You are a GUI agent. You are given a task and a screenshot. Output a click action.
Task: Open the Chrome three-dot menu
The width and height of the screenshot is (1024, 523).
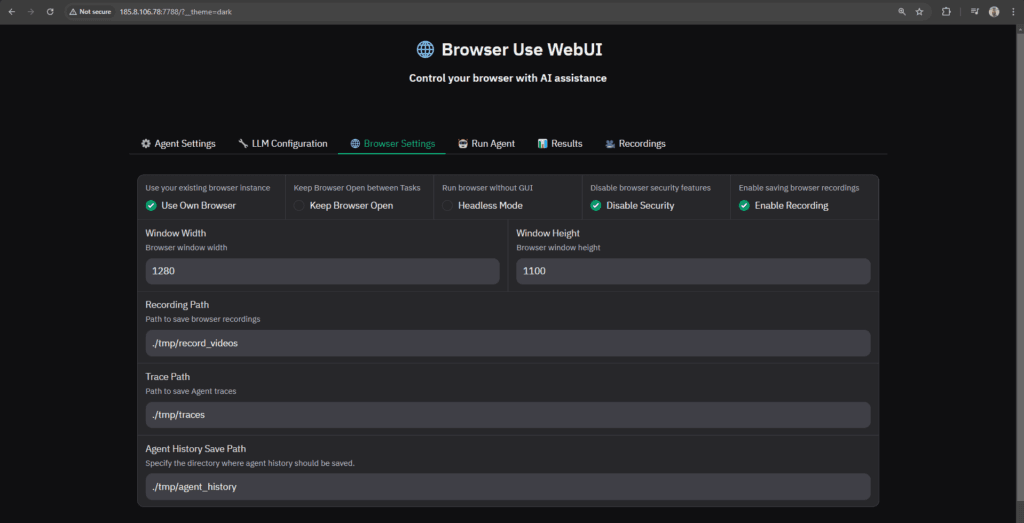point(1011,12)
